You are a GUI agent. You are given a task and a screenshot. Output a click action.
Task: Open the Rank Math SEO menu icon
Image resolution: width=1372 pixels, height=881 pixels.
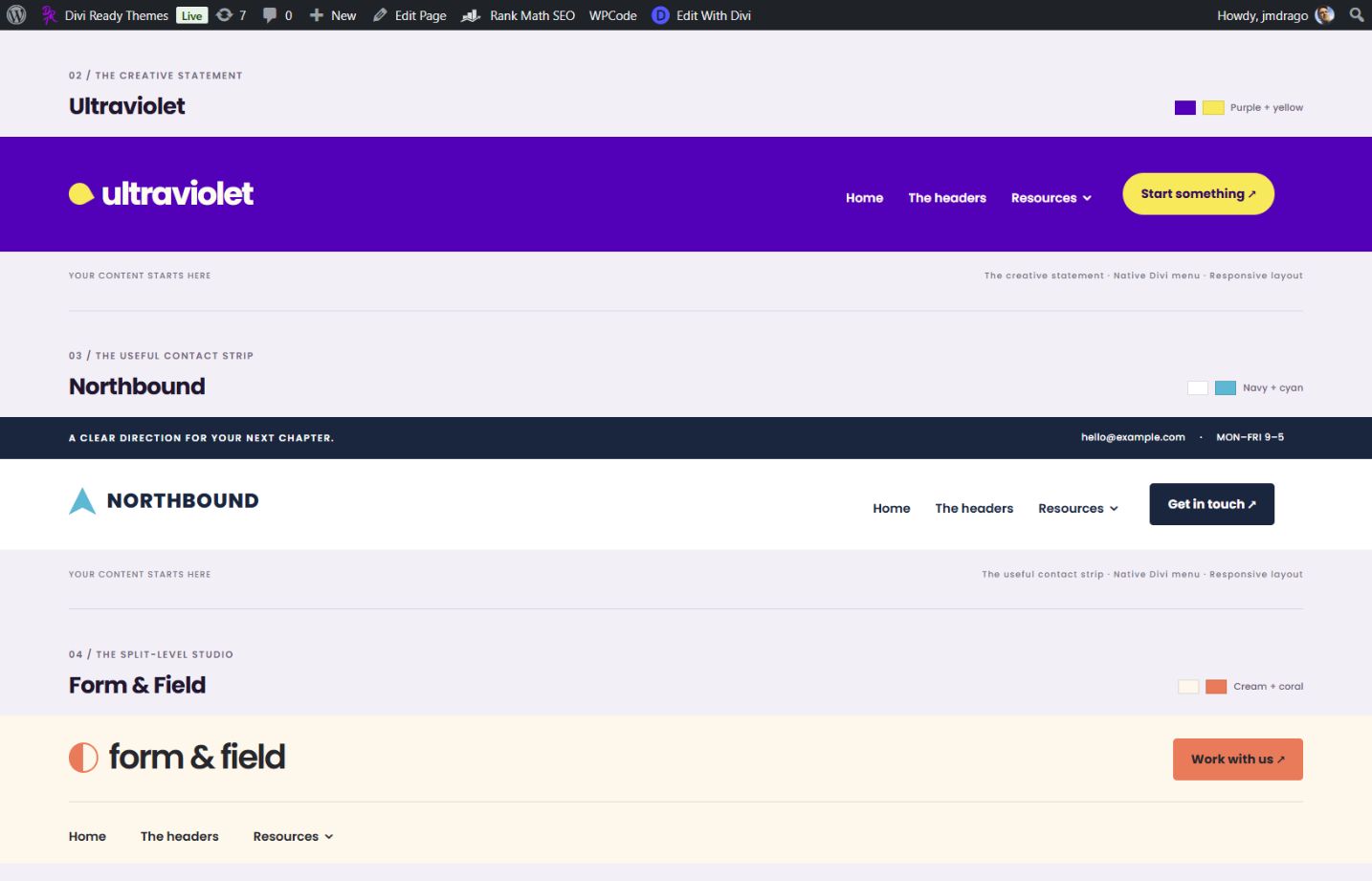click(x=471, y=15)
